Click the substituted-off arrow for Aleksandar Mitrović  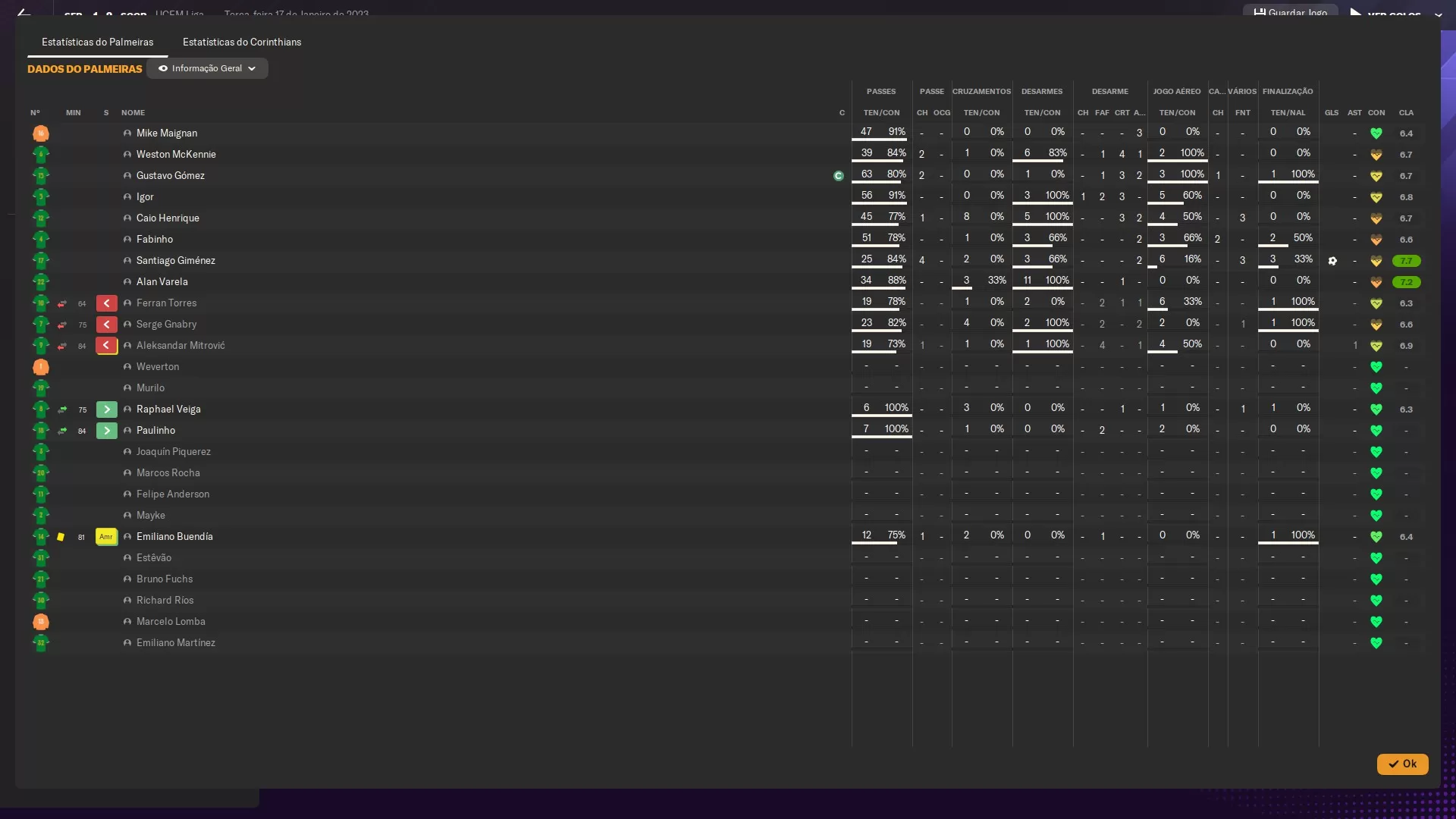click(x=107, y=346)
